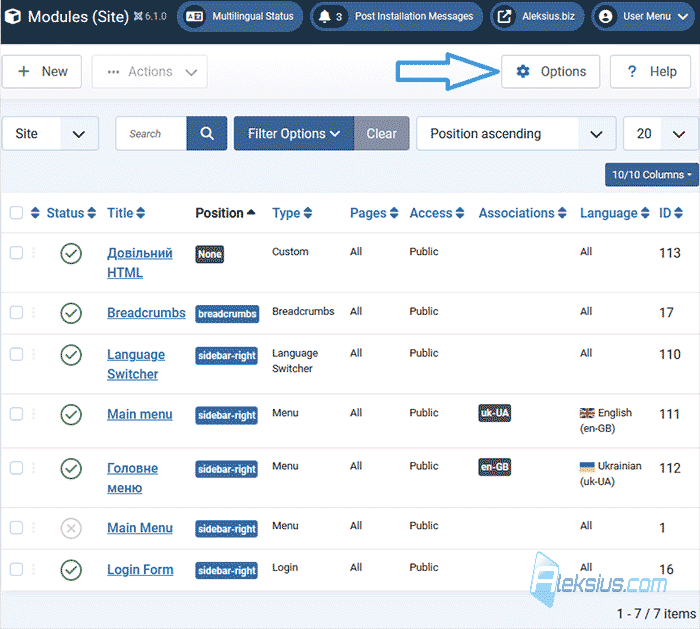Click the external link icon beside Aleksius.biz

pyautogui.click(x=504, y=17)
